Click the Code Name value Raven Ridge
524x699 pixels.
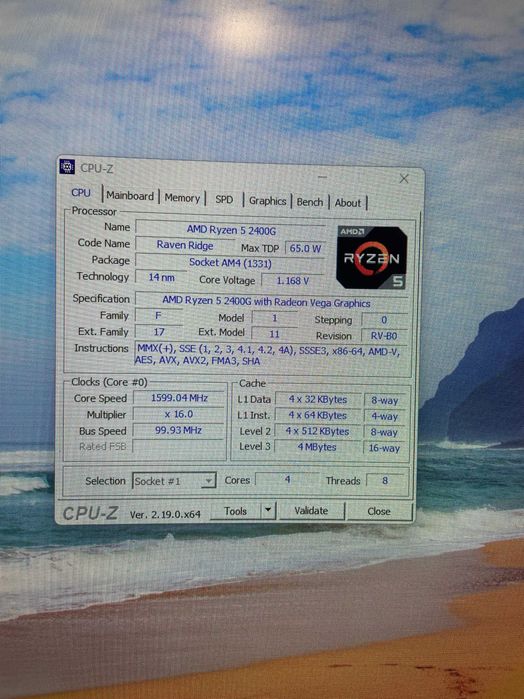pyautogui.click(x=185, y=245)
